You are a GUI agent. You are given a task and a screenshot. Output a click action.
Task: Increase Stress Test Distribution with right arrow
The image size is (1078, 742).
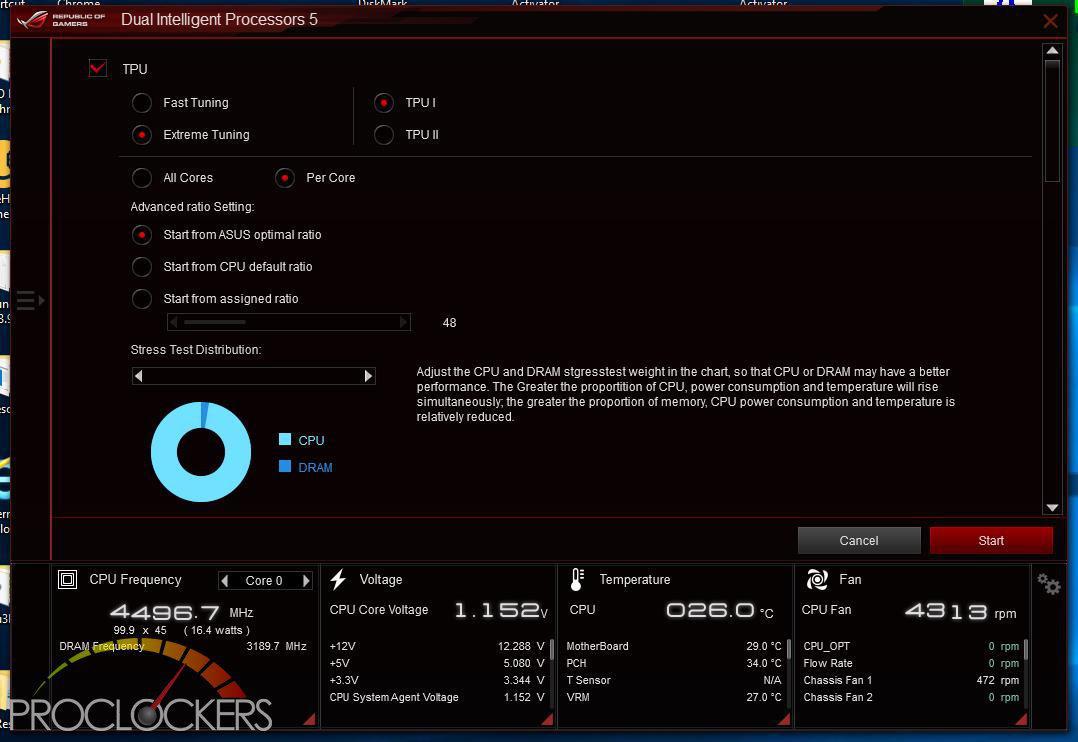click(368, 375)
